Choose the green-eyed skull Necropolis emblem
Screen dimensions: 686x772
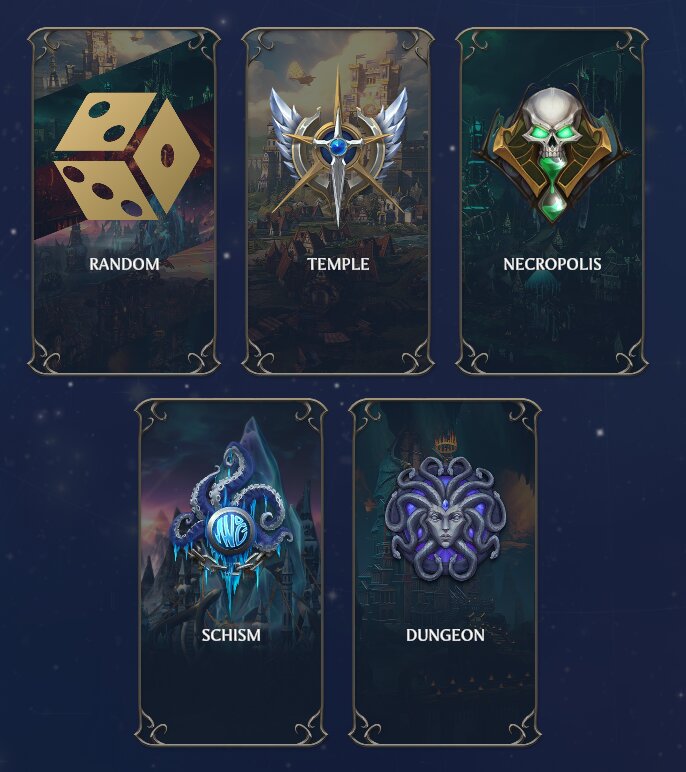(552, 155)
